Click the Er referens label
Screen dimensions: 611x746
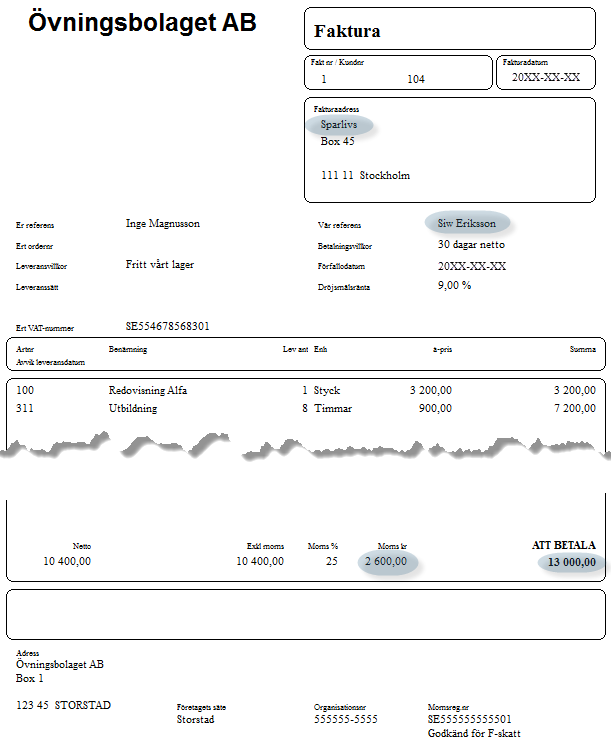[35, 226]
